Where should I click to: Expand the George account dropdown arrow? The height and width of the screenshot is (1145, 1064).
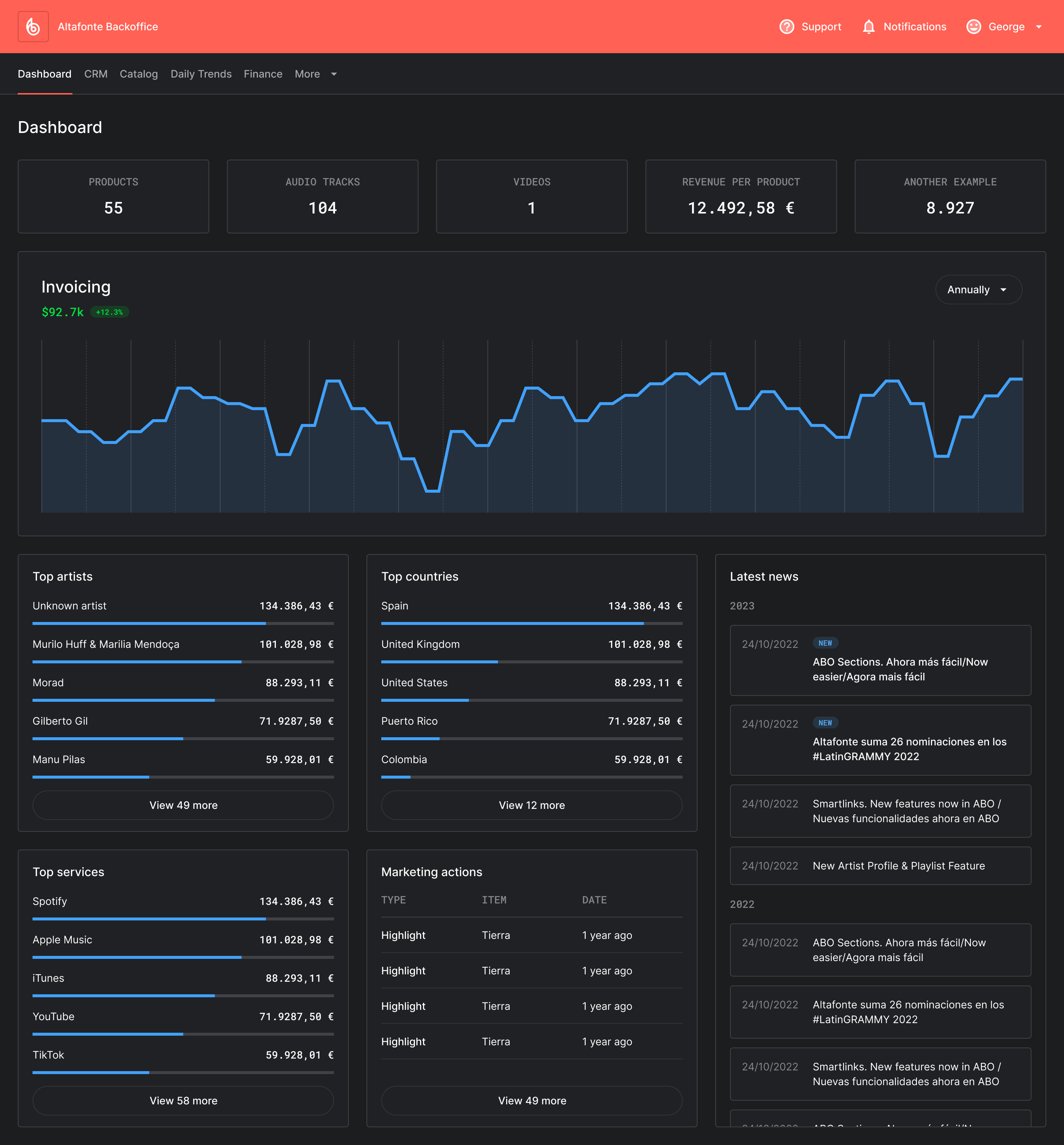coord(1039,27)
